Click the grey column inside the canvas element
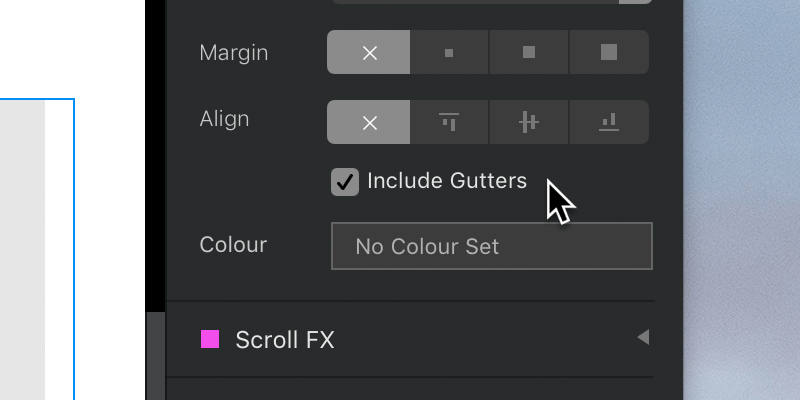 point(22,250)
